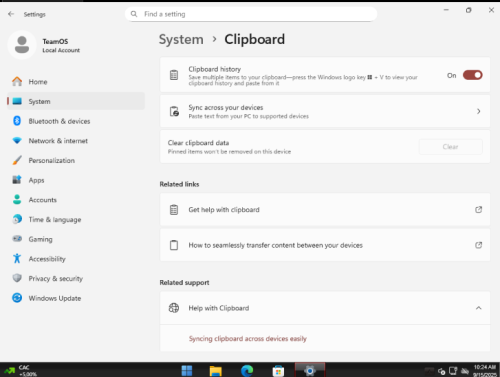Click the Time & language globe icon
The width and height of the screenshot is (500, 377).
tap(17, 219)
